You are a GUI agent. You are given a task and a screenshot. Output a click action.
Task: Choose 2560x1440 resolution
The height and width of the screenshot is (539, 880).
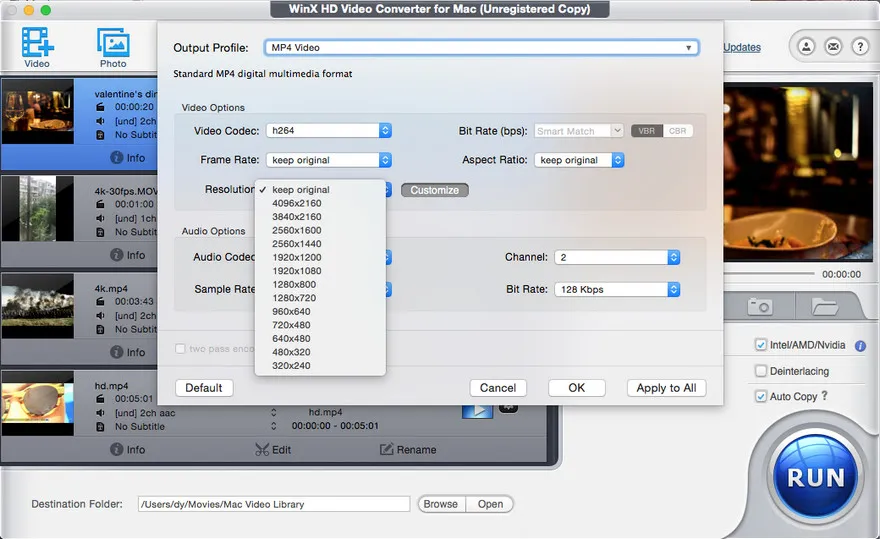(320, 244)
